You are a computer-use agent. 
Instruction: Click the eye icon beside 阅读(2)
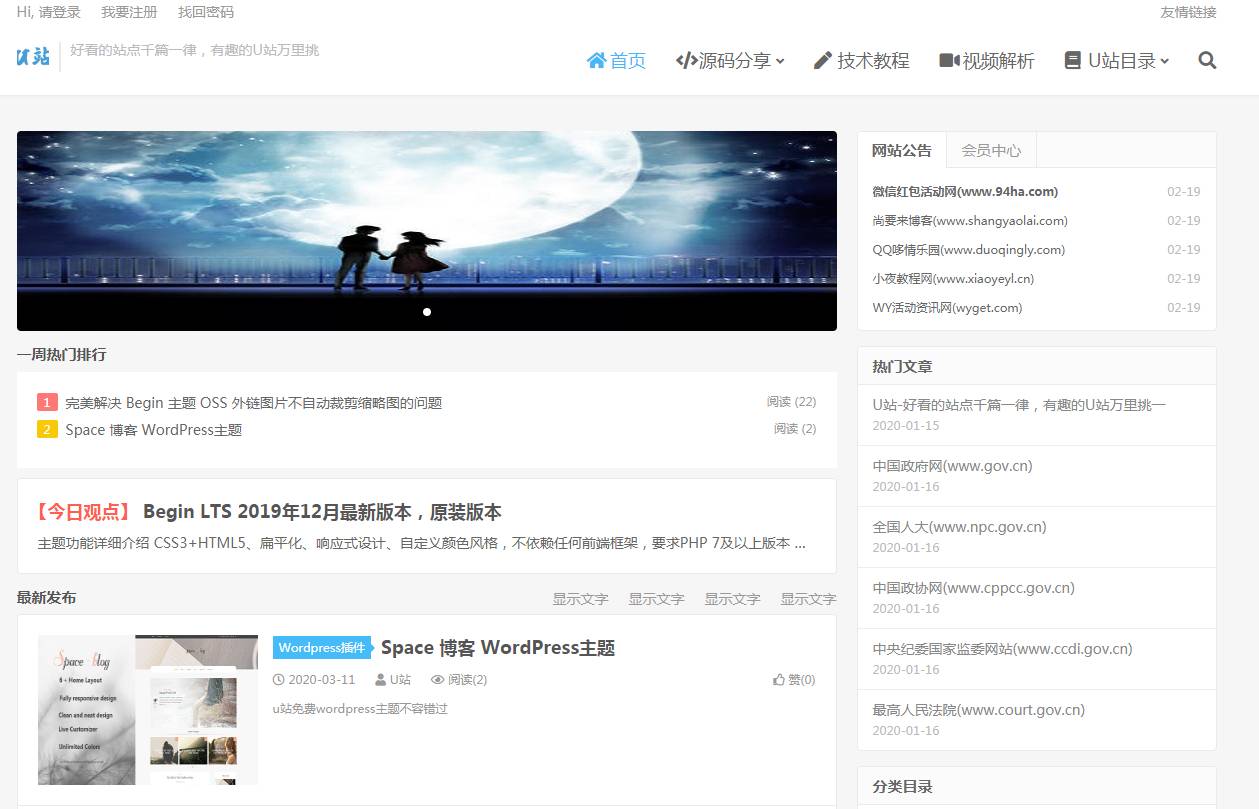pyautogui.click(x=437, y=680)
